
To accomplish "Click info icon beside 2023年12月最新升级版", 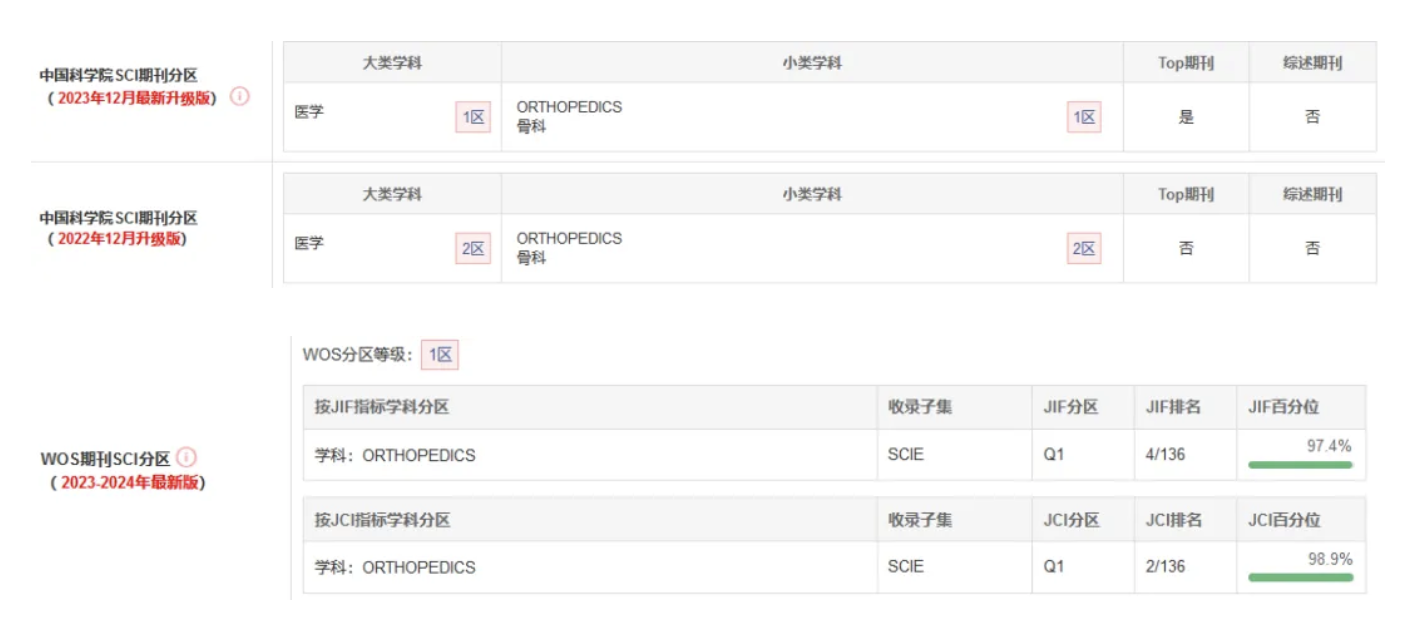I will pos(240,97).
